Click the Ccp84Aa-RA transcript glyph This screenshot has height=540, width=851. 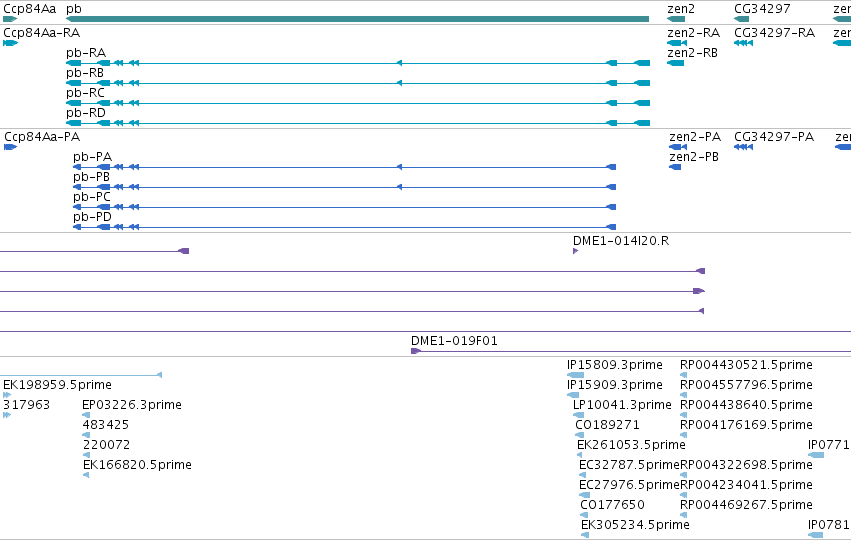pyautogui.click(x=10, y=43)
